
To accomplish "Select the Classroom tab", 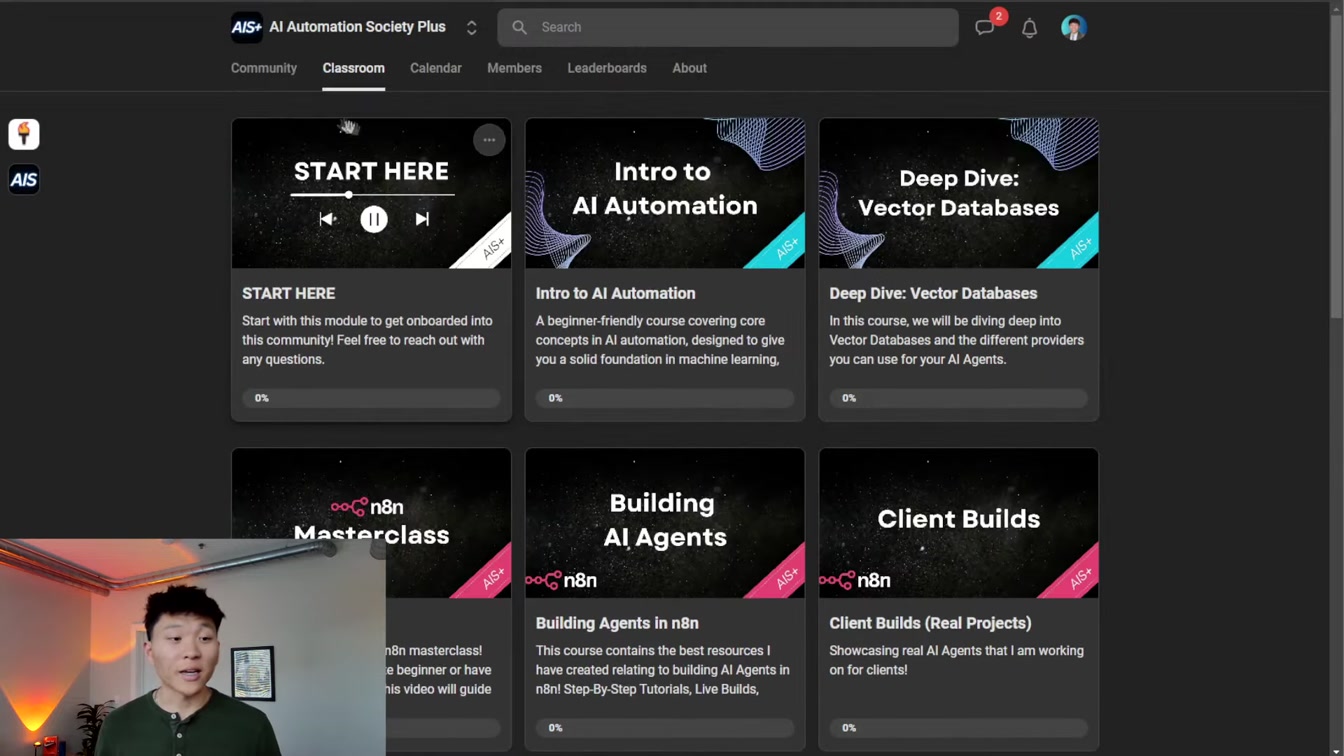I will click(353, 68).
